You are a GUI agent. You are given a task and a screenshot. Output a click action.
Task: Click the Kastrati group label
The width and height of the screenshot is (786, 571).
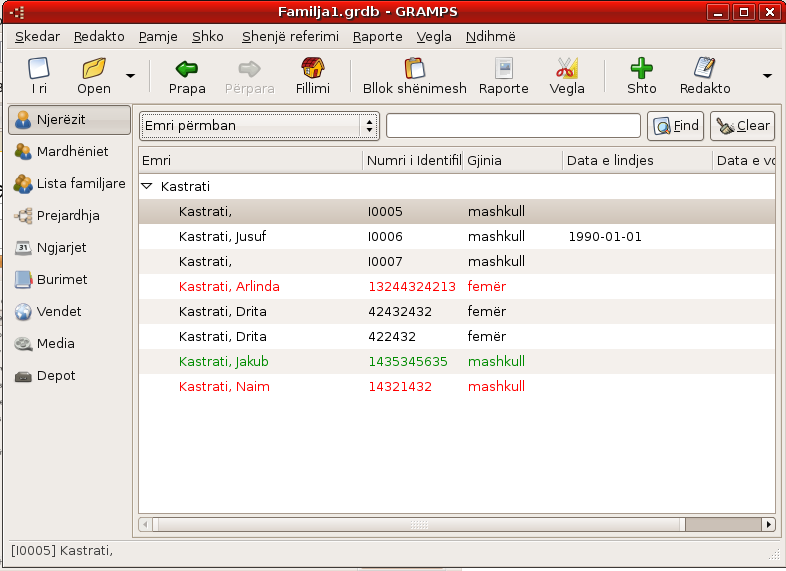pos(185,186)
